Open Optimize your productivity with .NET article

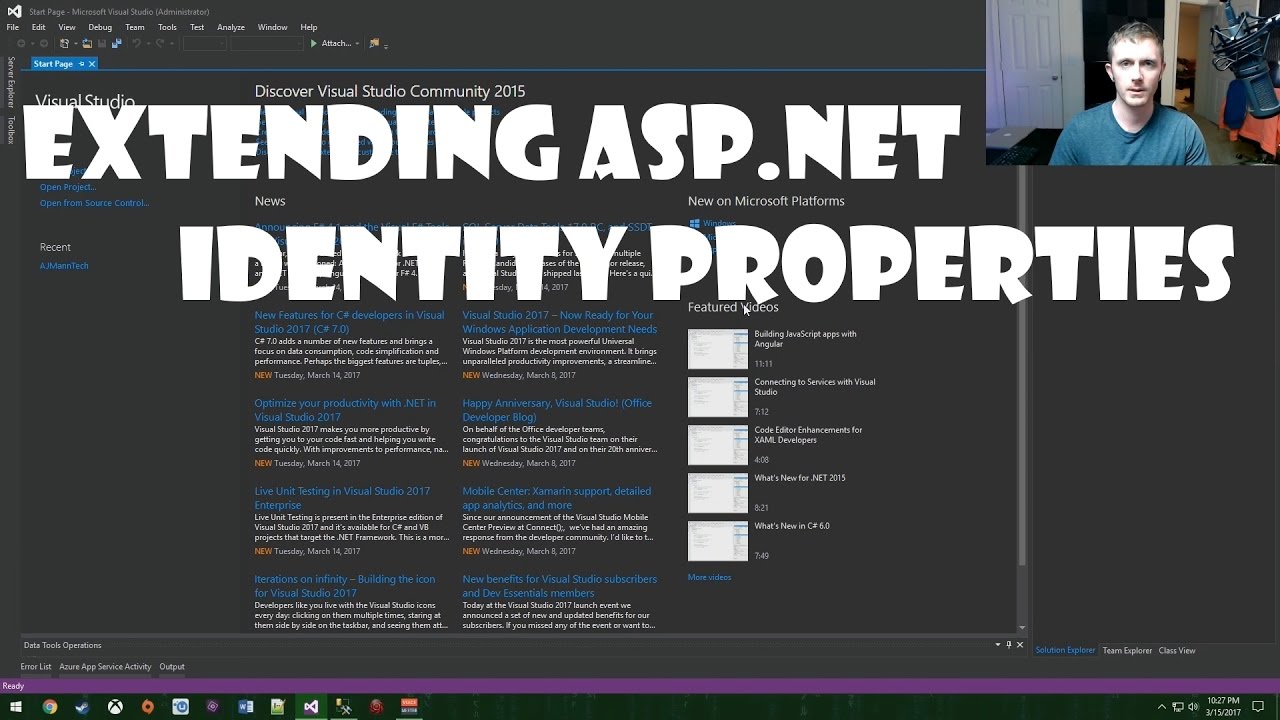[345, 410]
